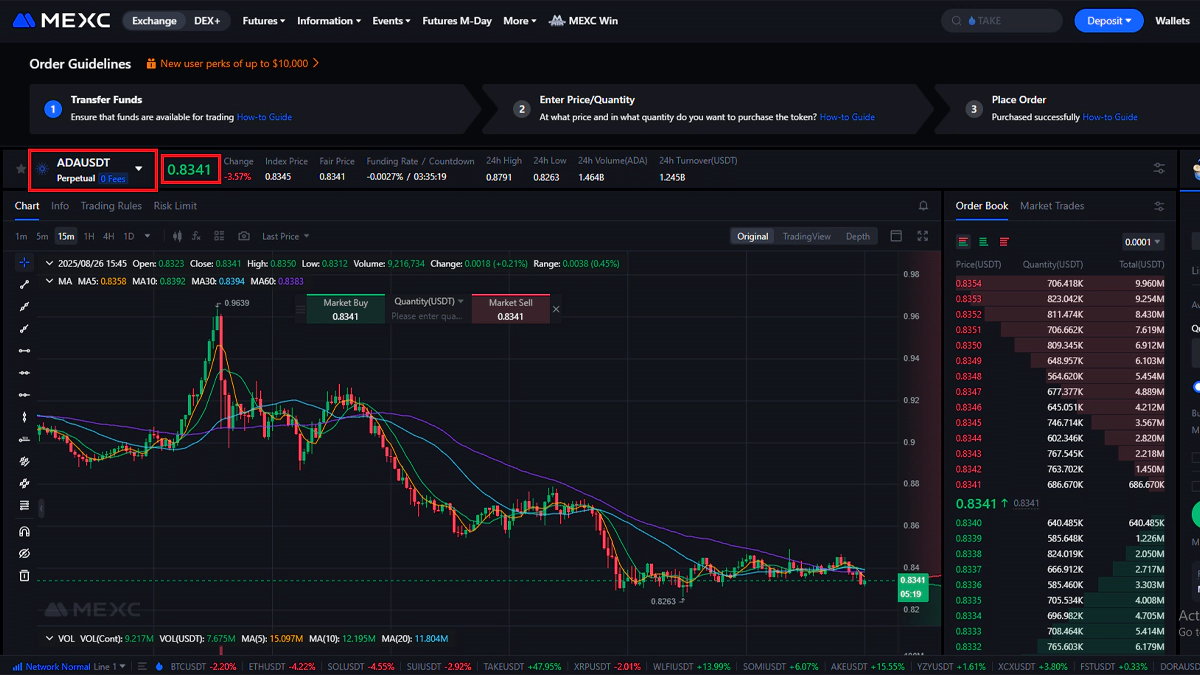Open the chart template grid icon
1200x675 pixels.
click(x=219, y=236)
